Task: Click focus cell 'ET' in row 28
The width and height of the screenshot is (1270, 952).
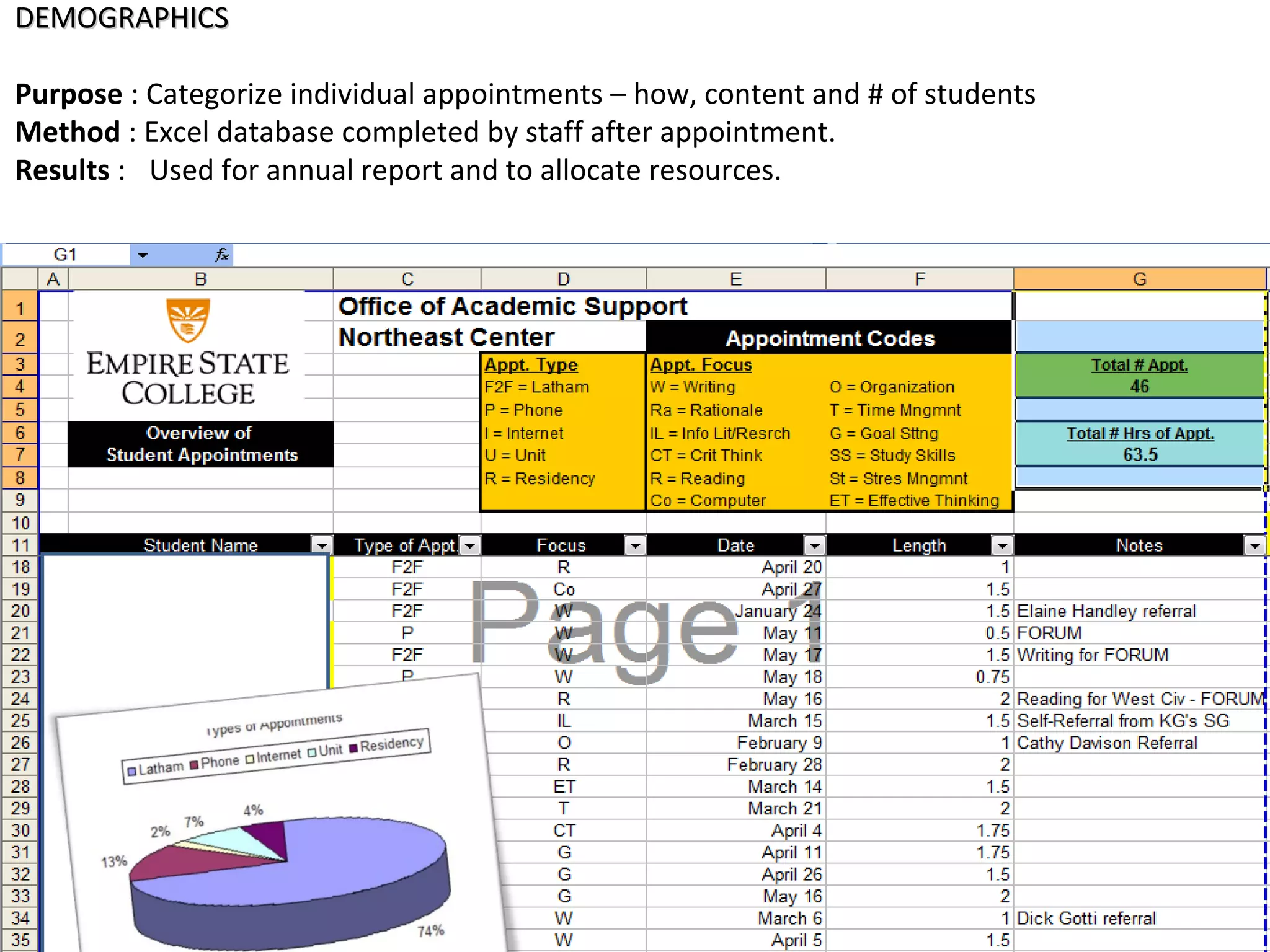Action: [564, 787]
